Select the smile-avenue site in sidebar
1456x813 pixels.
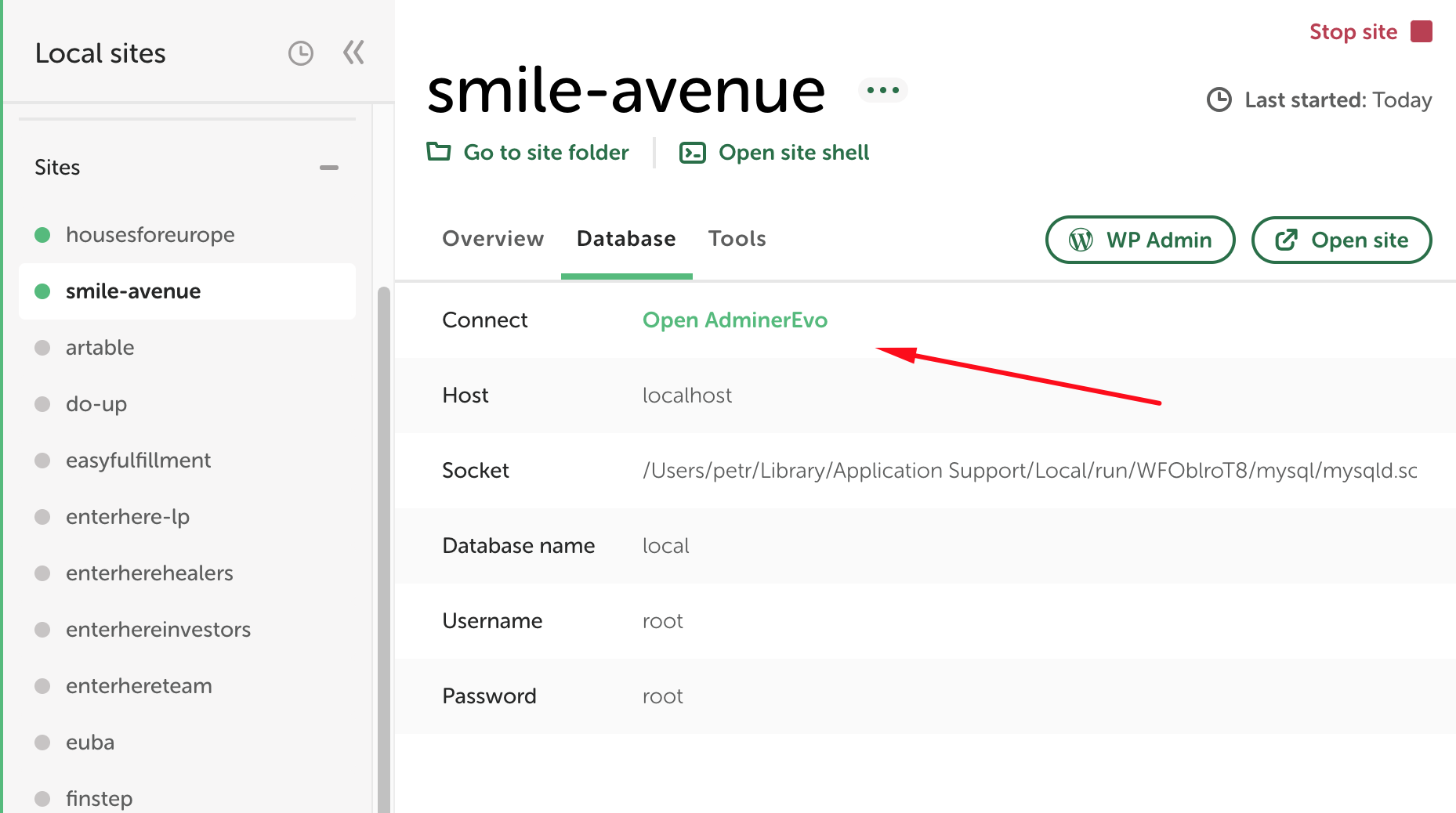[x=187, y=291]
